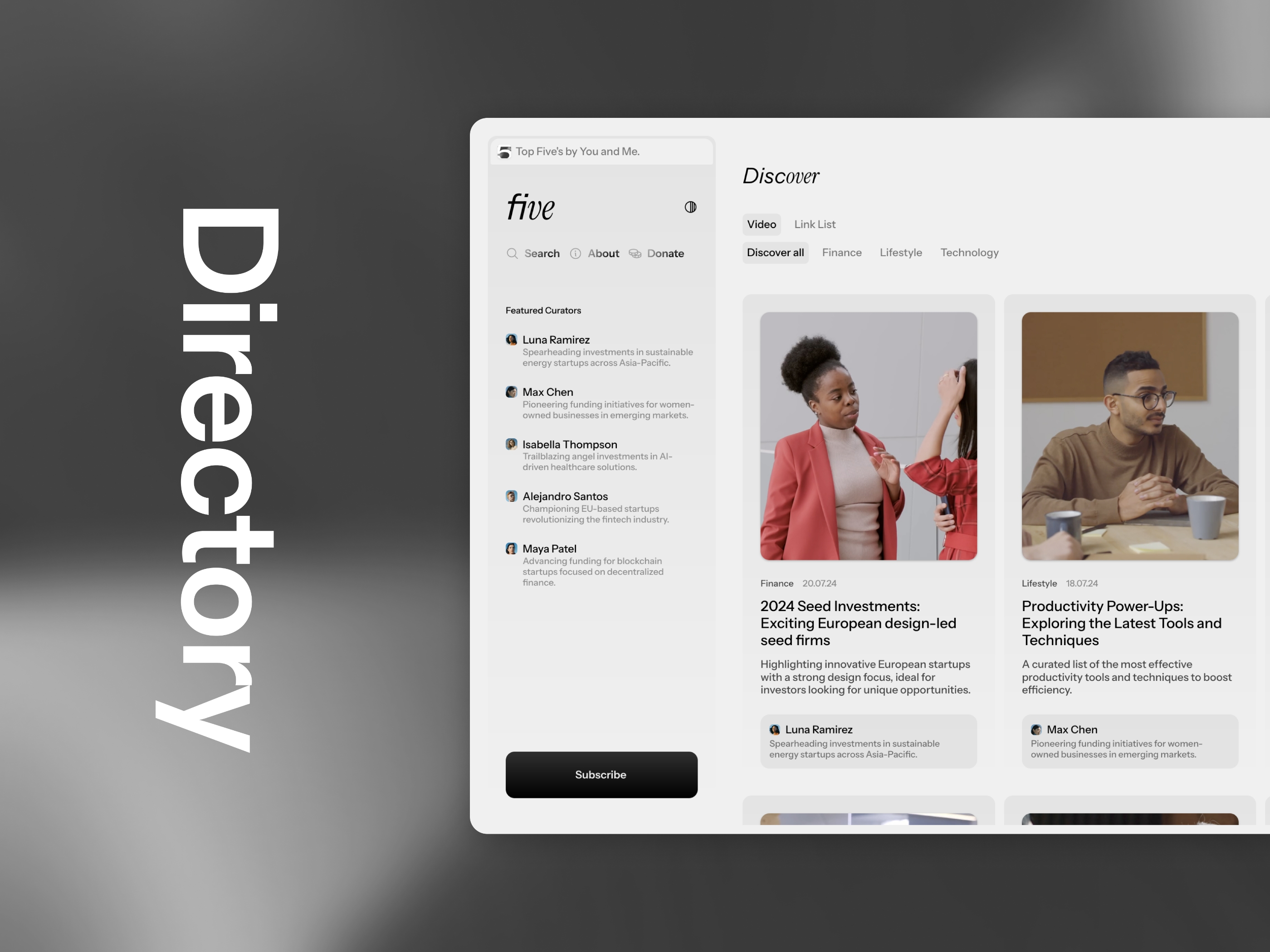Click the Search icon in sidebar

512,253
